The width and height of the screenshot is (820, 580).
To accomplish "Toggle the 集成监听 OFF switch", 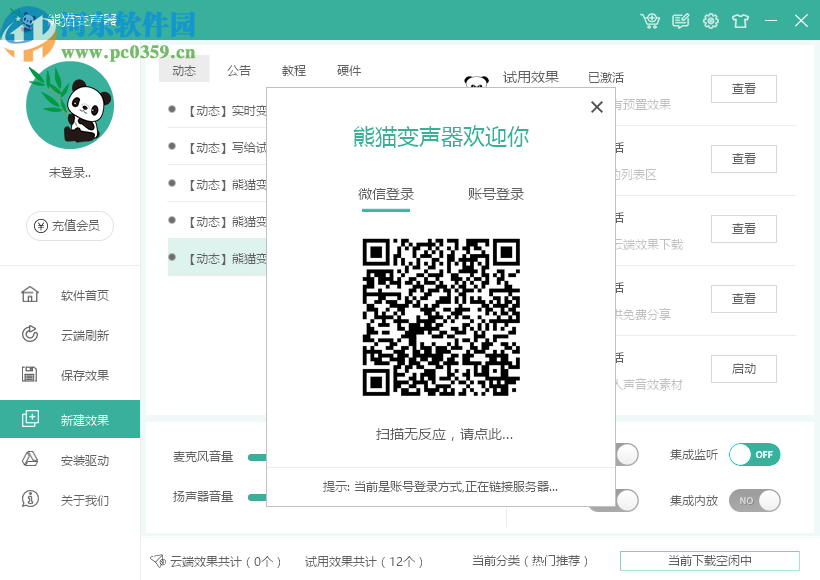I will click(x=755, y=454).
